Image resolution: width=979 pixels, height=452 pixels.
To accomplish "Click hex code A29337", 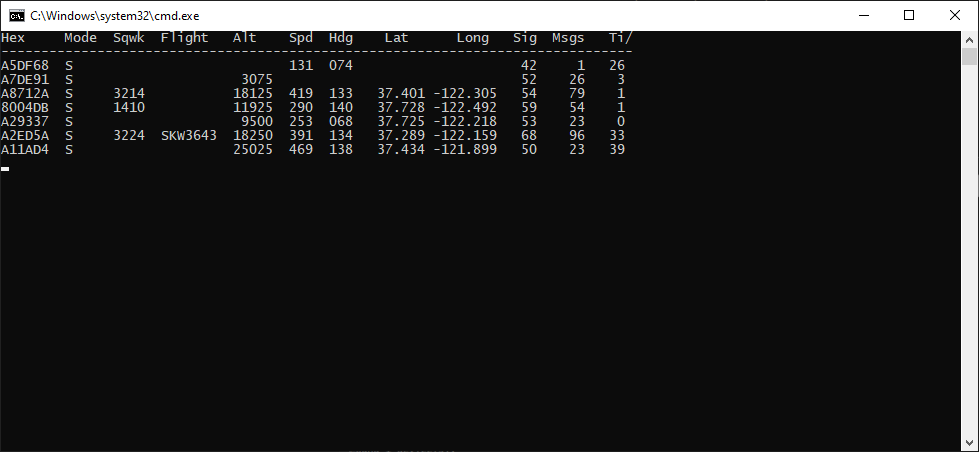I will click(x=25, y=121).
